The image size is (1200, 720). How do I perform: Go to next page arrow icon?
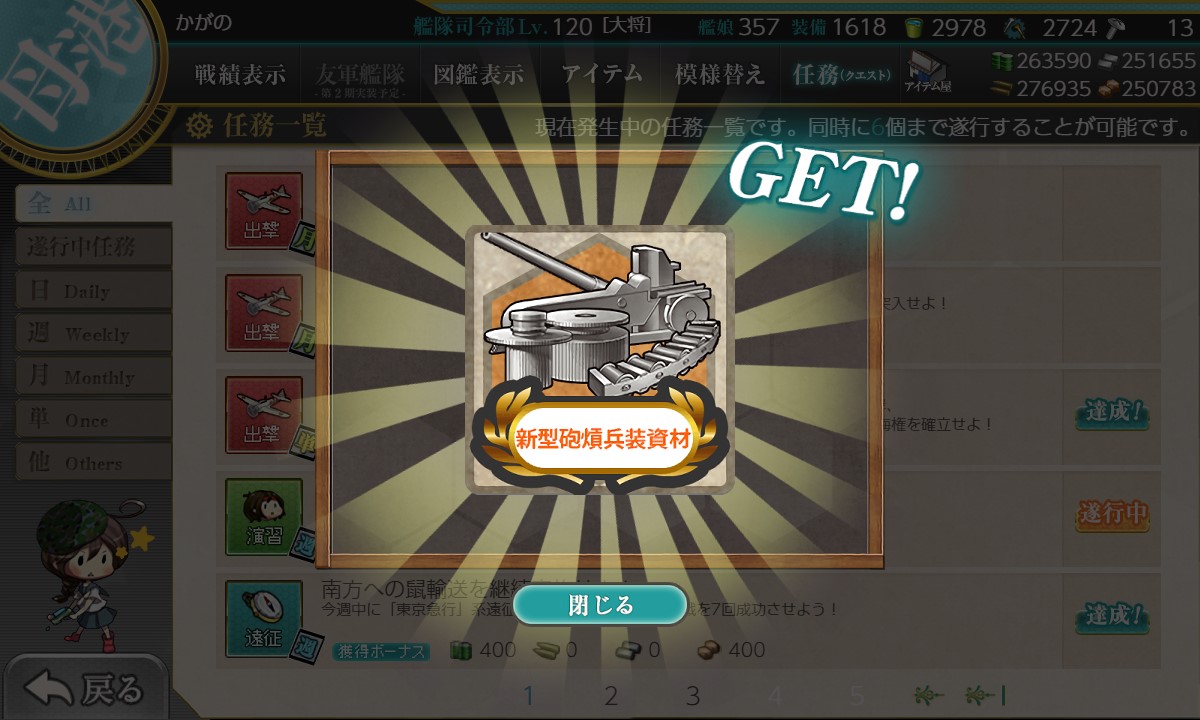pos(931,695)
